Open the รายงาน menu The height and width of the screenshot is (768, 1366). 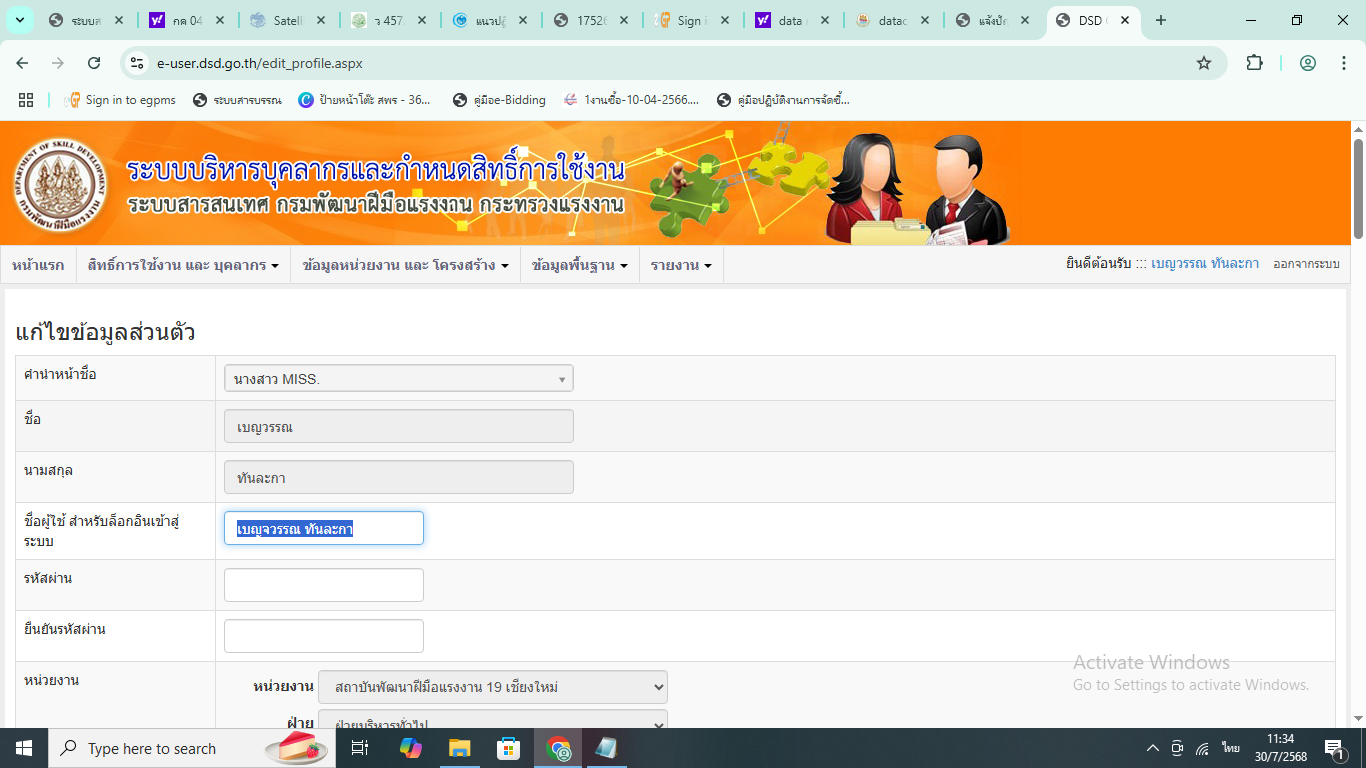681,266
